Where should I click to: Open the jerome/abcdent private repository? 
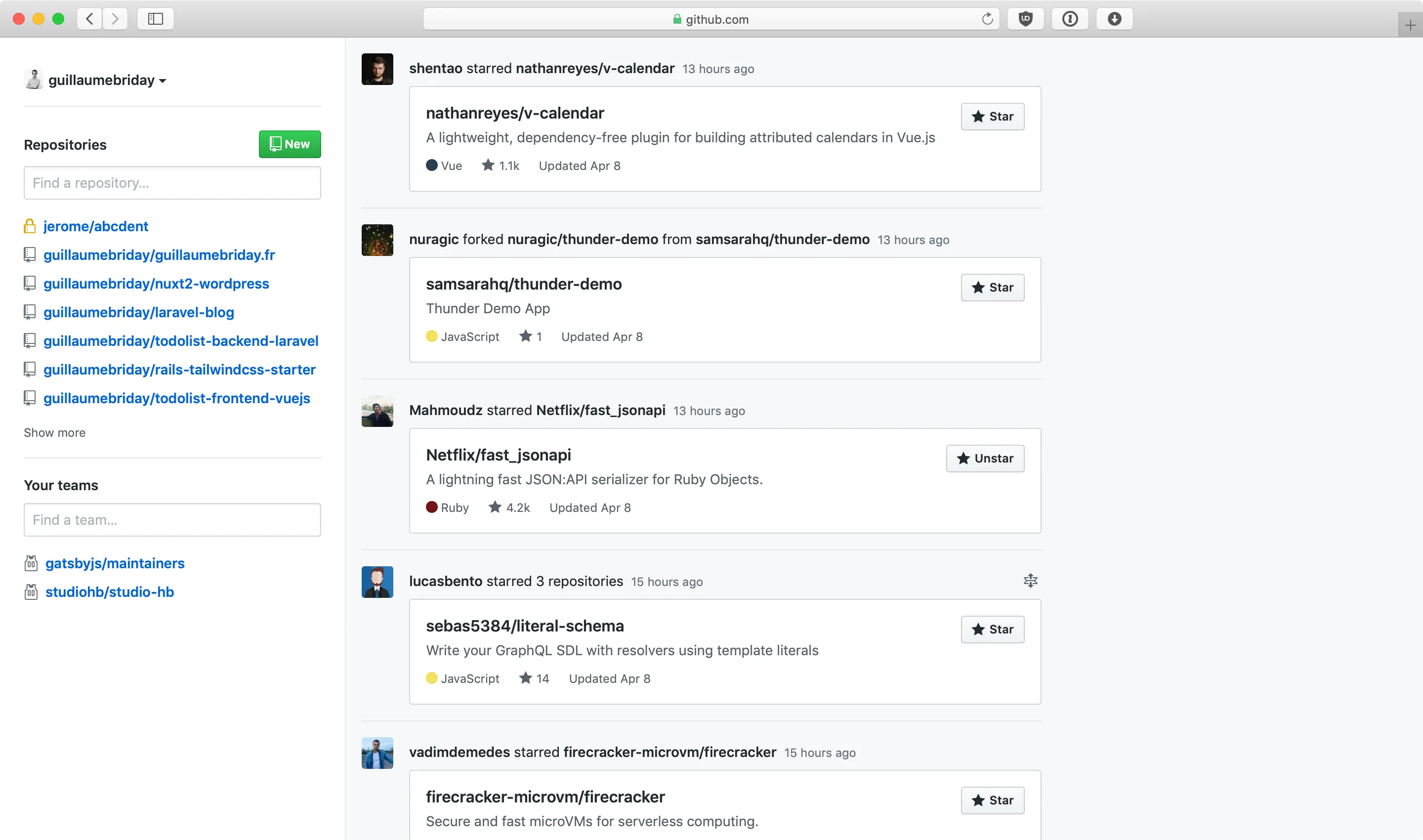pos(96,226)
